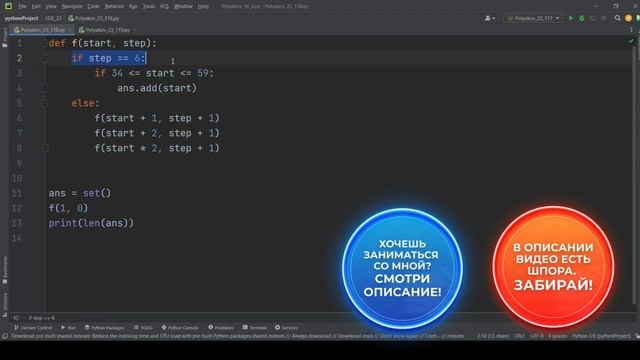Click the Stop icon in the toolbar
This screenshot has width=640, height=360.
click(603, 18)
